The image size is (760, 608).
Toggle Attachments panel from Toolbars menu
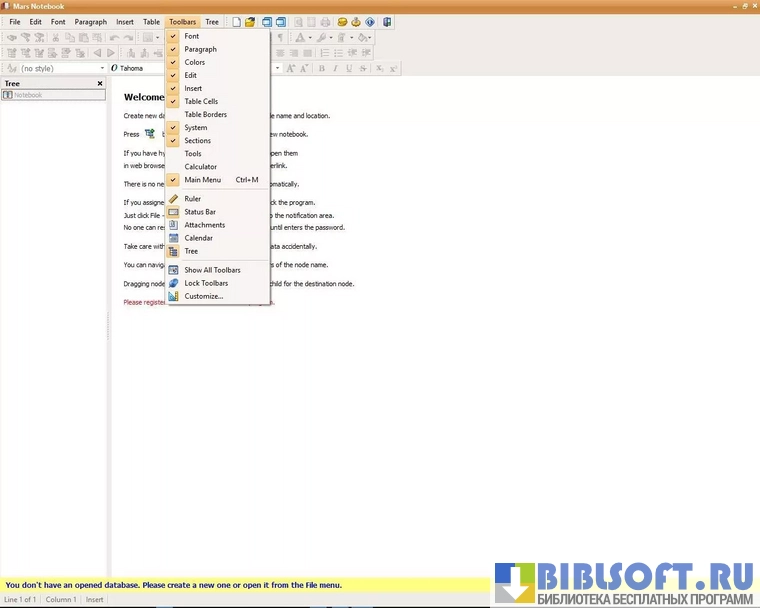pyautogui.click(x=204, y=225)
